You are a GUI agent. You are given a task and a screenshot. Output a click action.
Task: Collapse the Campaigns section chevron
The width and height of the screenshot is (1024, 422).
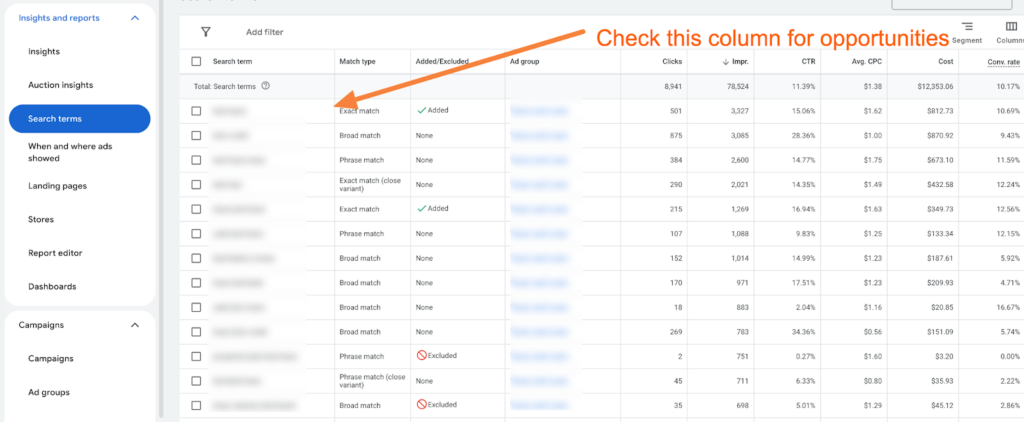click(135, 325)
